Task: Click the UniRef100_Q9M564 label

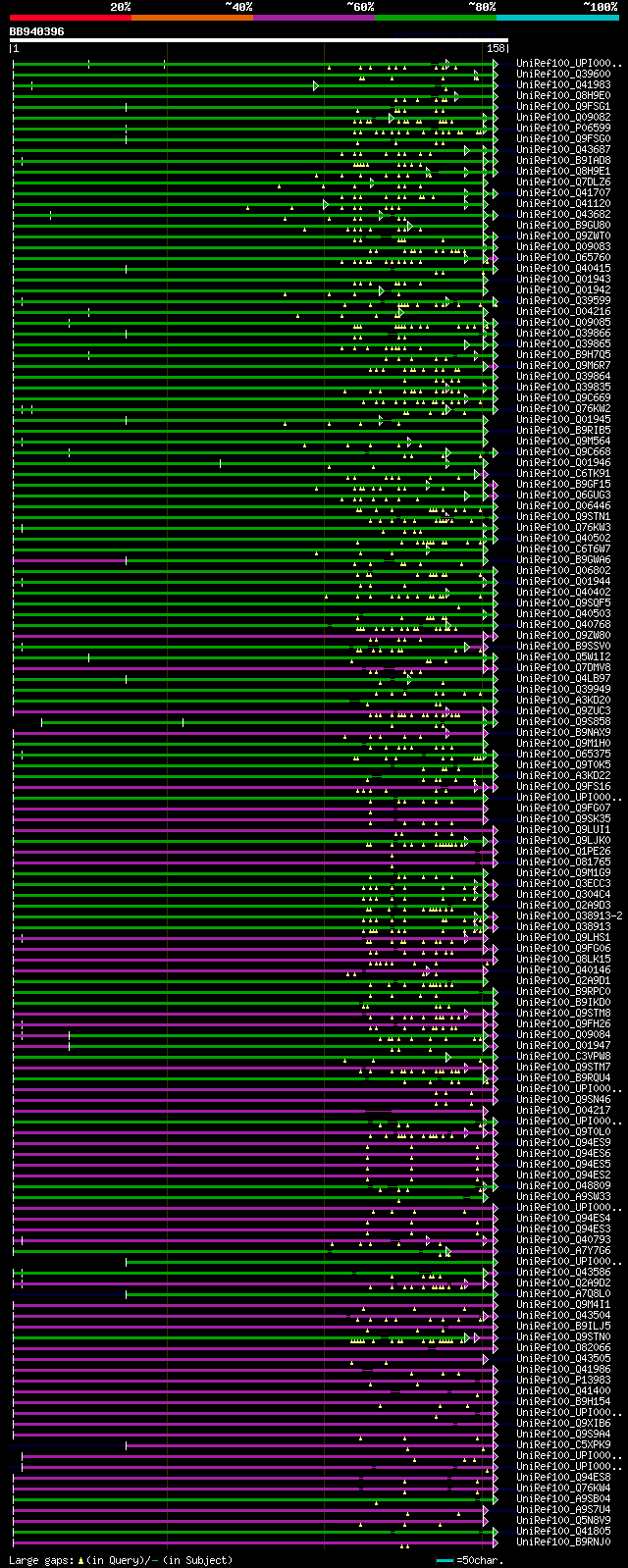Action: pyautogui.click(x=563, y=442)
